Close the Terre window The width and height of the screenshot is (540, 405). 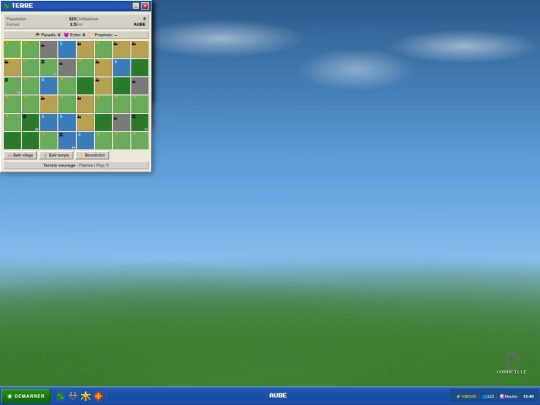pyautogui.click(x=145, y=6)
